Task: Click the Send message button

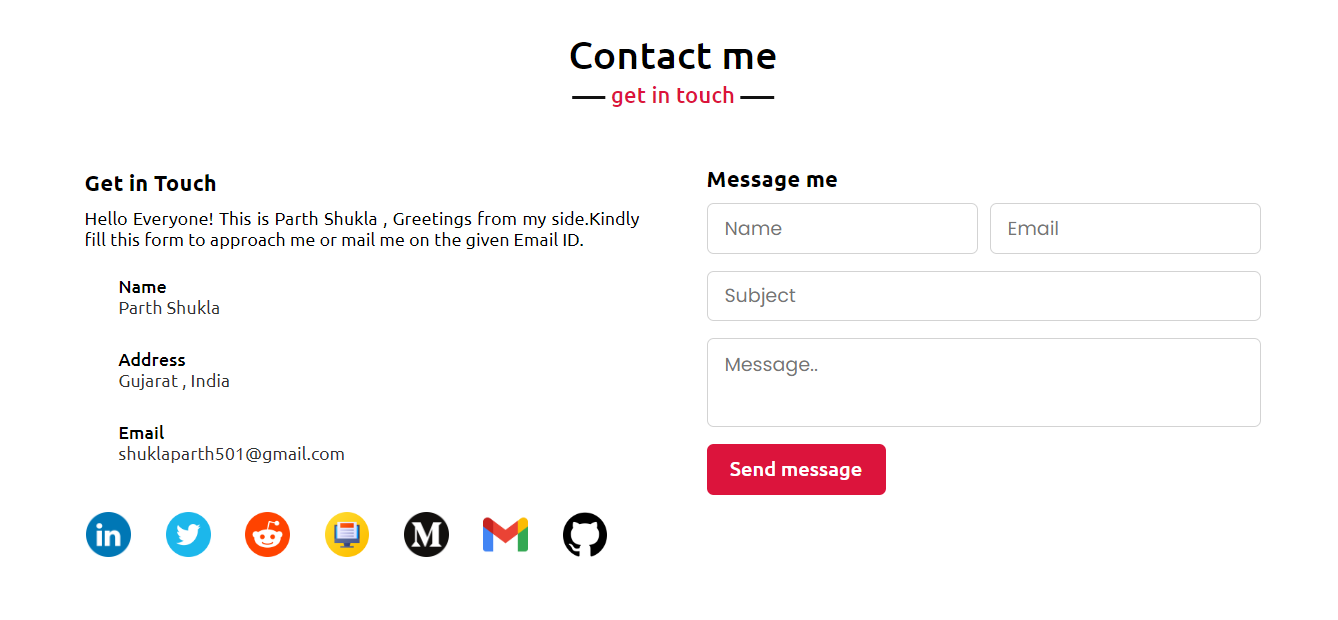Action: (x=796, y=469)
